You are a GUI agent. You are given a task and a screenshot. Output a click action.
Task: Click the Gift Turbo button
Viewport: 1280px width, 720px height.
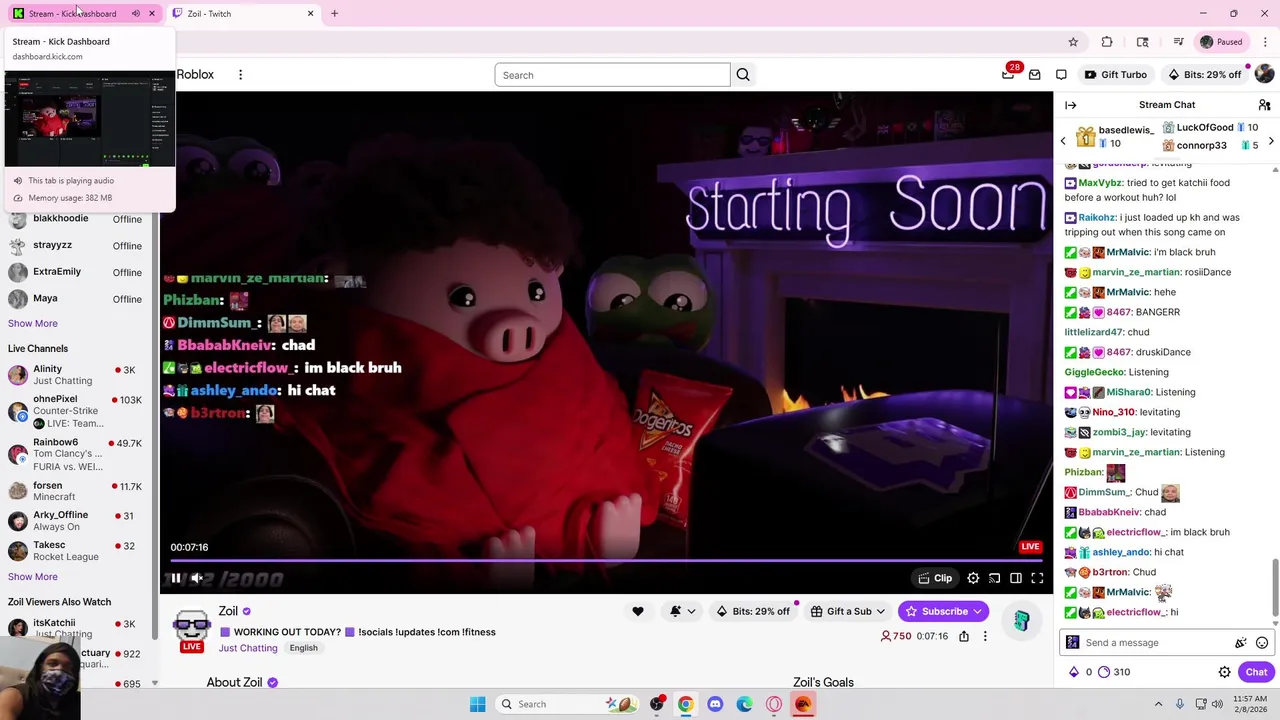pos(1115,75)
